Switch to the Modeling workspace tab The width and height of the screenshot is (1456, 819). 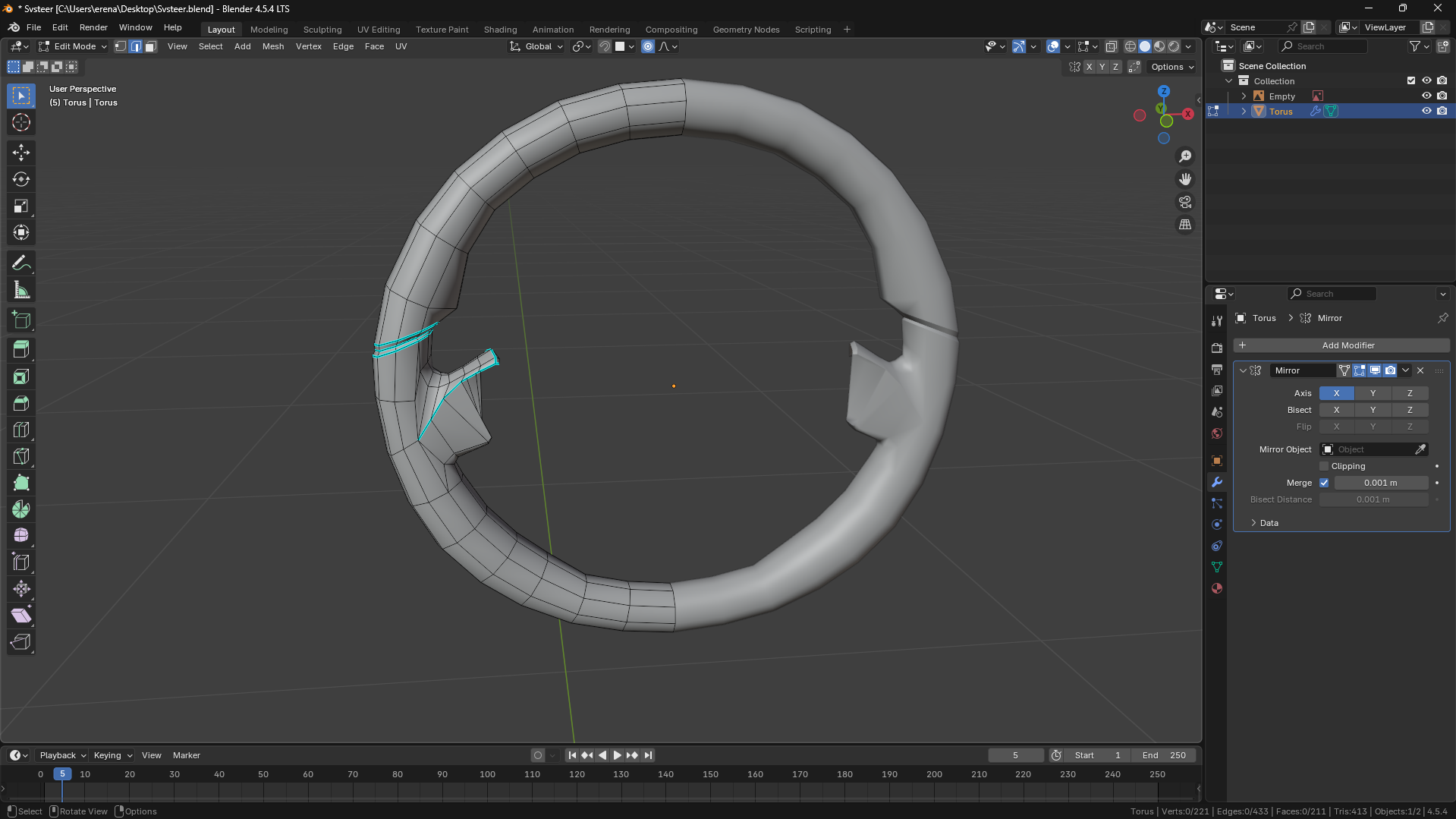click(x=269, y=30)
